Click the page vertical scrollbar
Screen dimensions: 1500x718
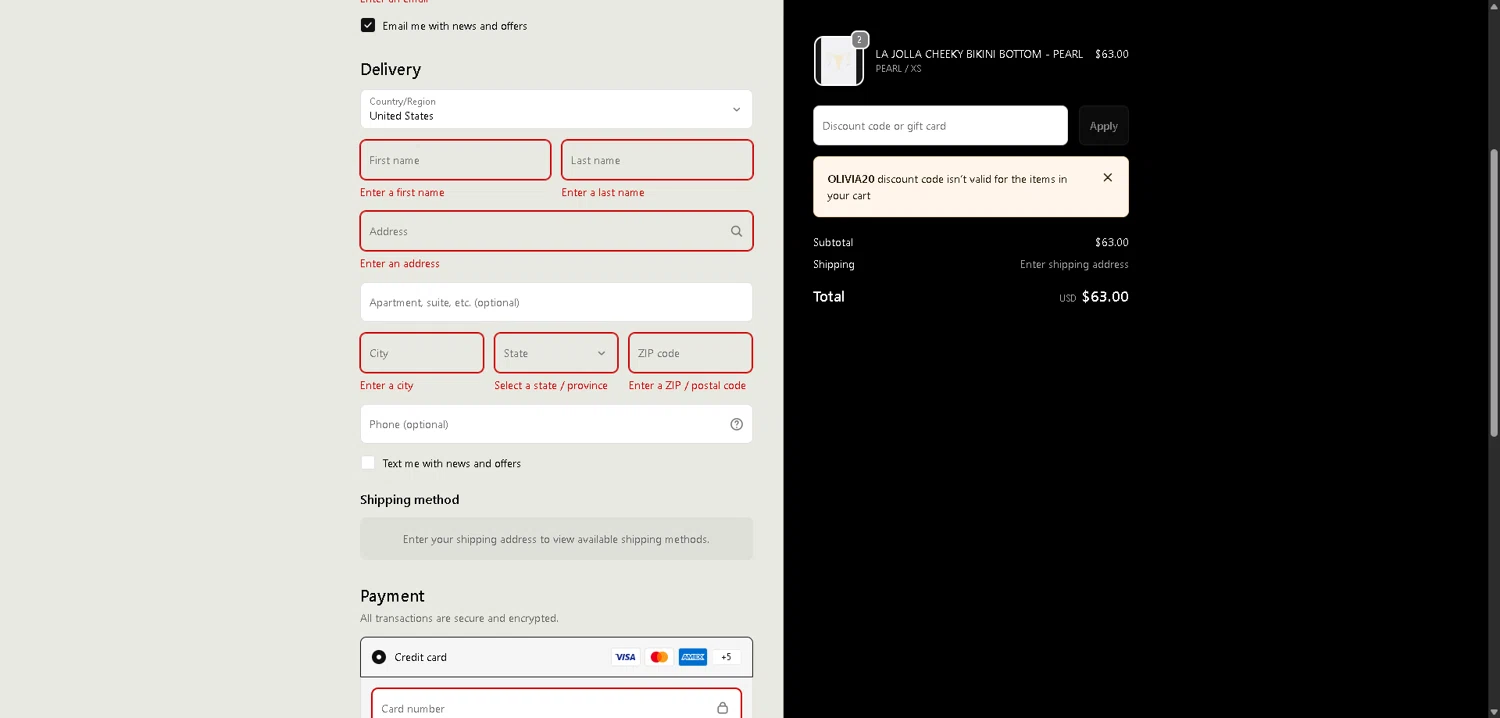click(x=1494, y=293)
